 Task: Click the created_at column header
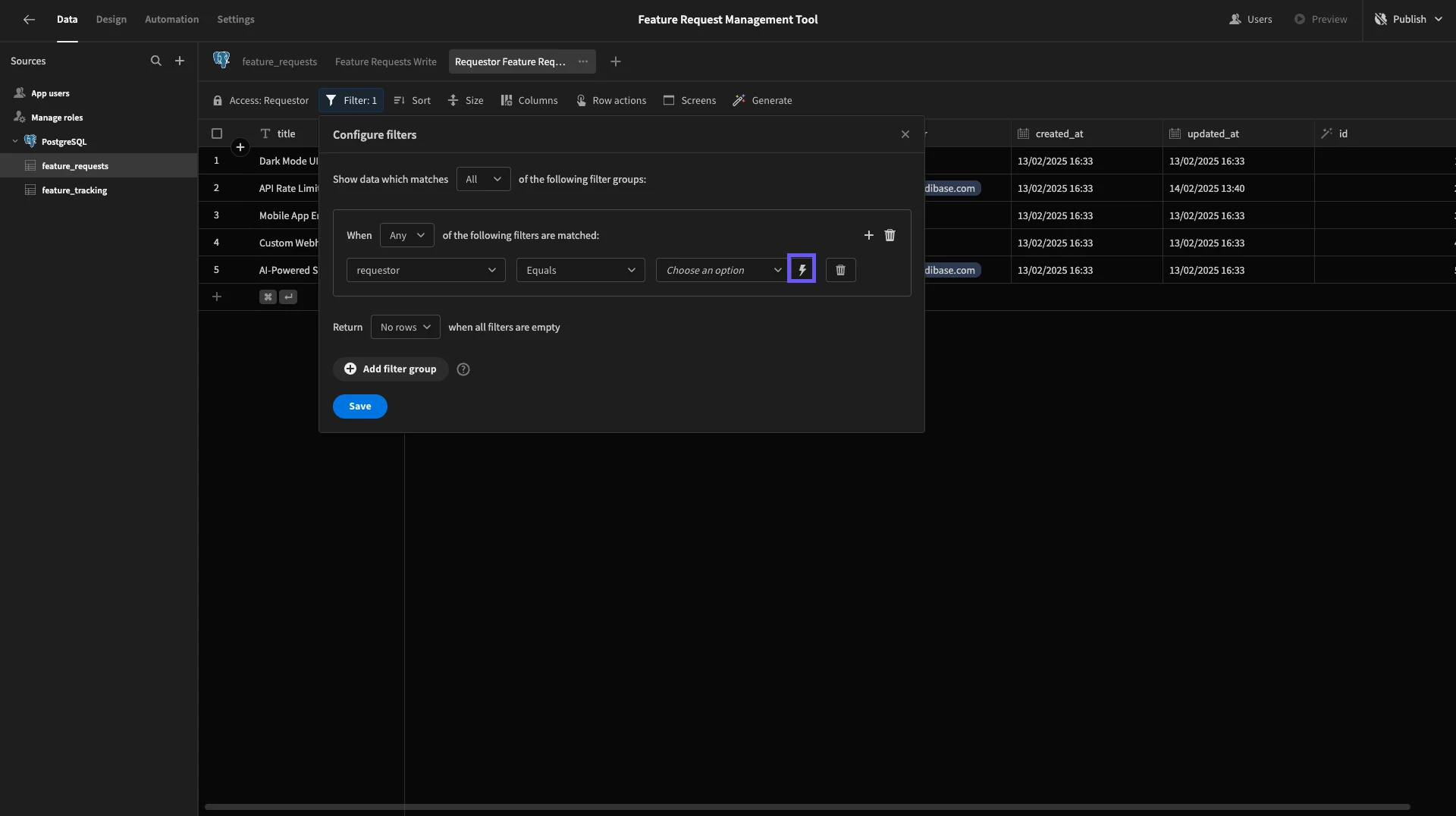click(1086, 133)
